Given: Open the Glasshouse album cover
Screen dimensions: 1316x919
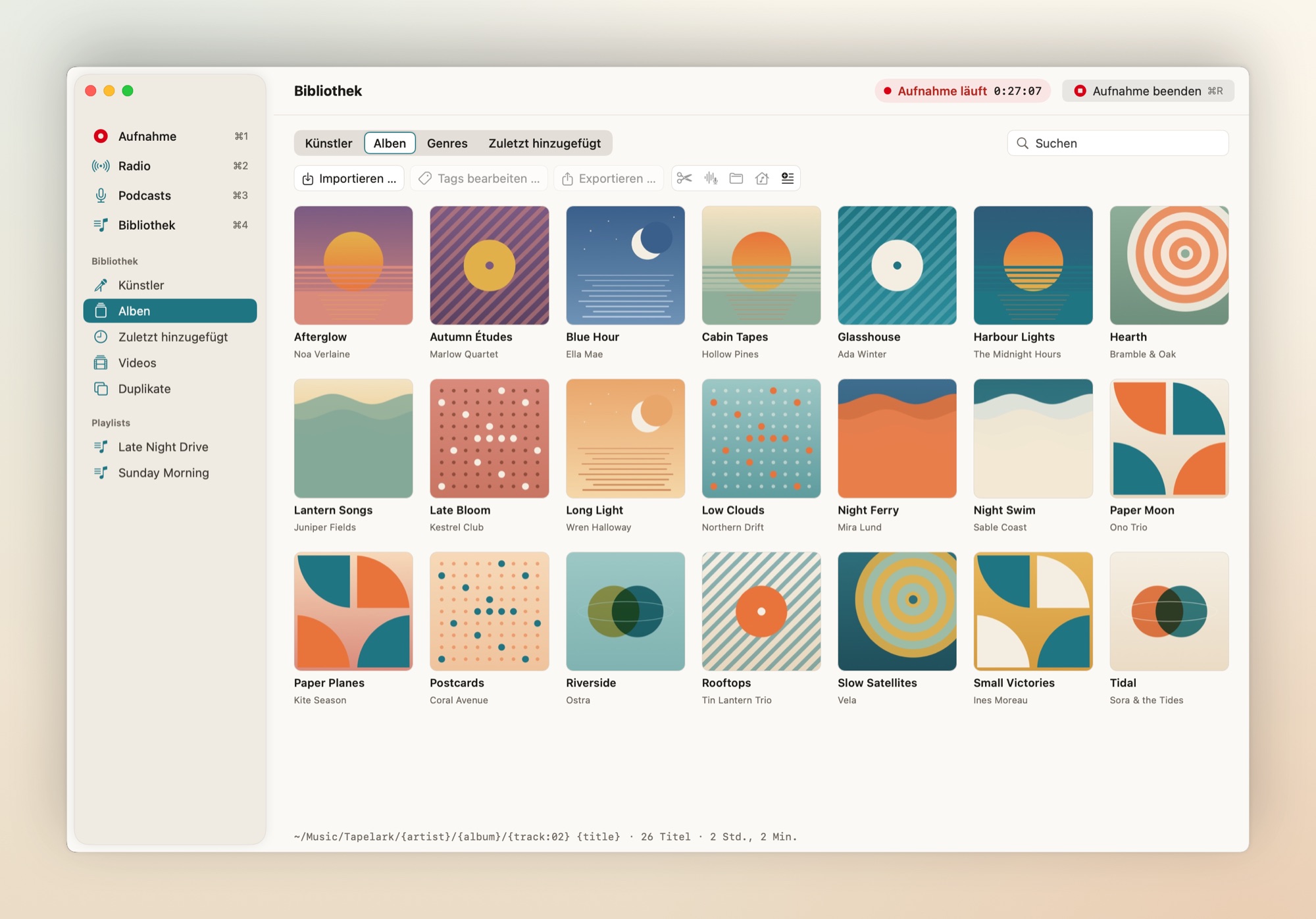Looking at the screenshot, I should [x=897, y=265].
